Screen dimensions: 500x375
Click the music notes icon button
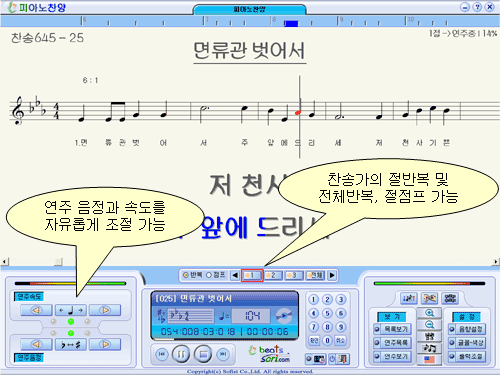coord(429,348)
